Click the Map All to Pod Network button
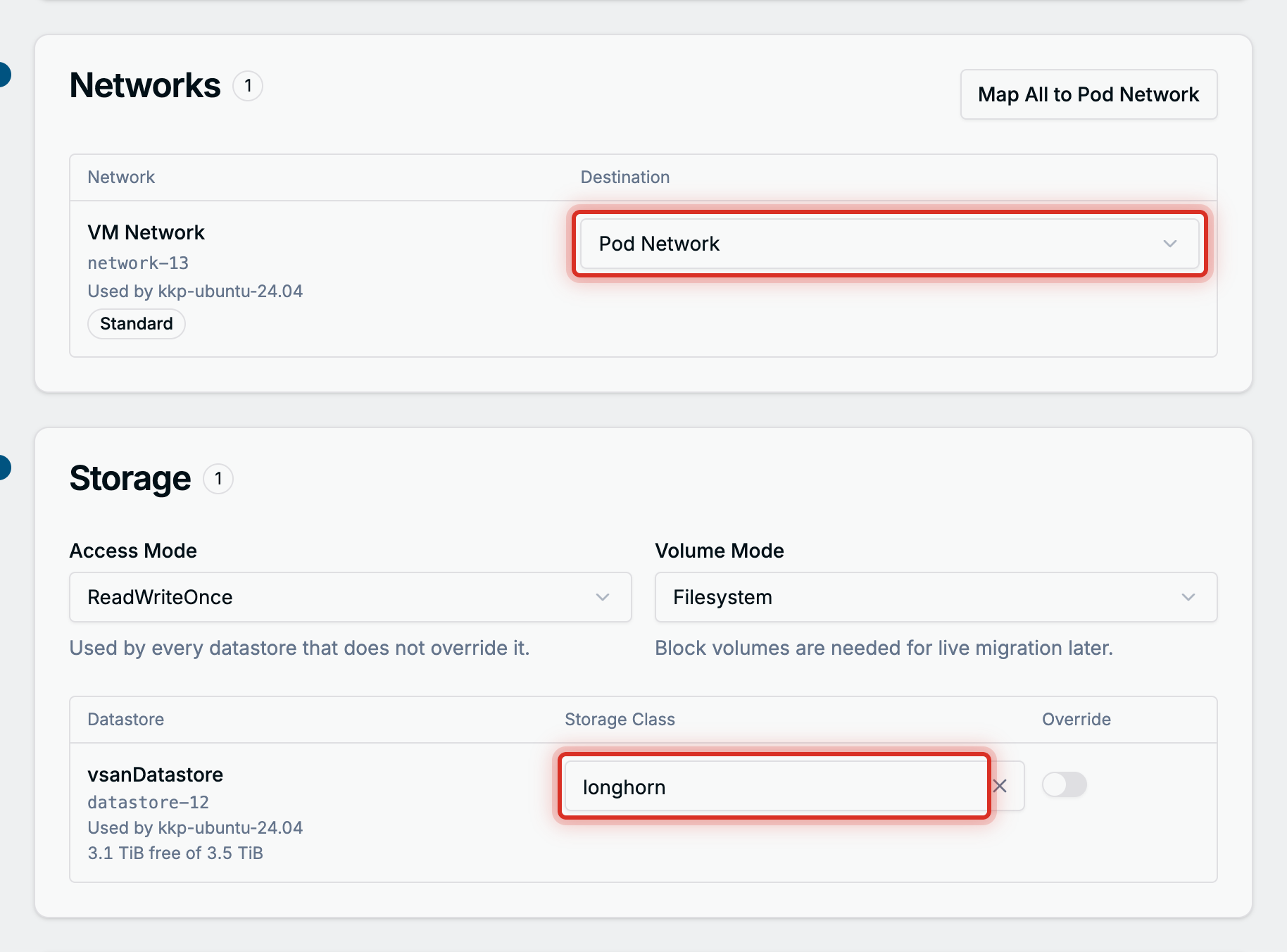 click(1088, 94)
